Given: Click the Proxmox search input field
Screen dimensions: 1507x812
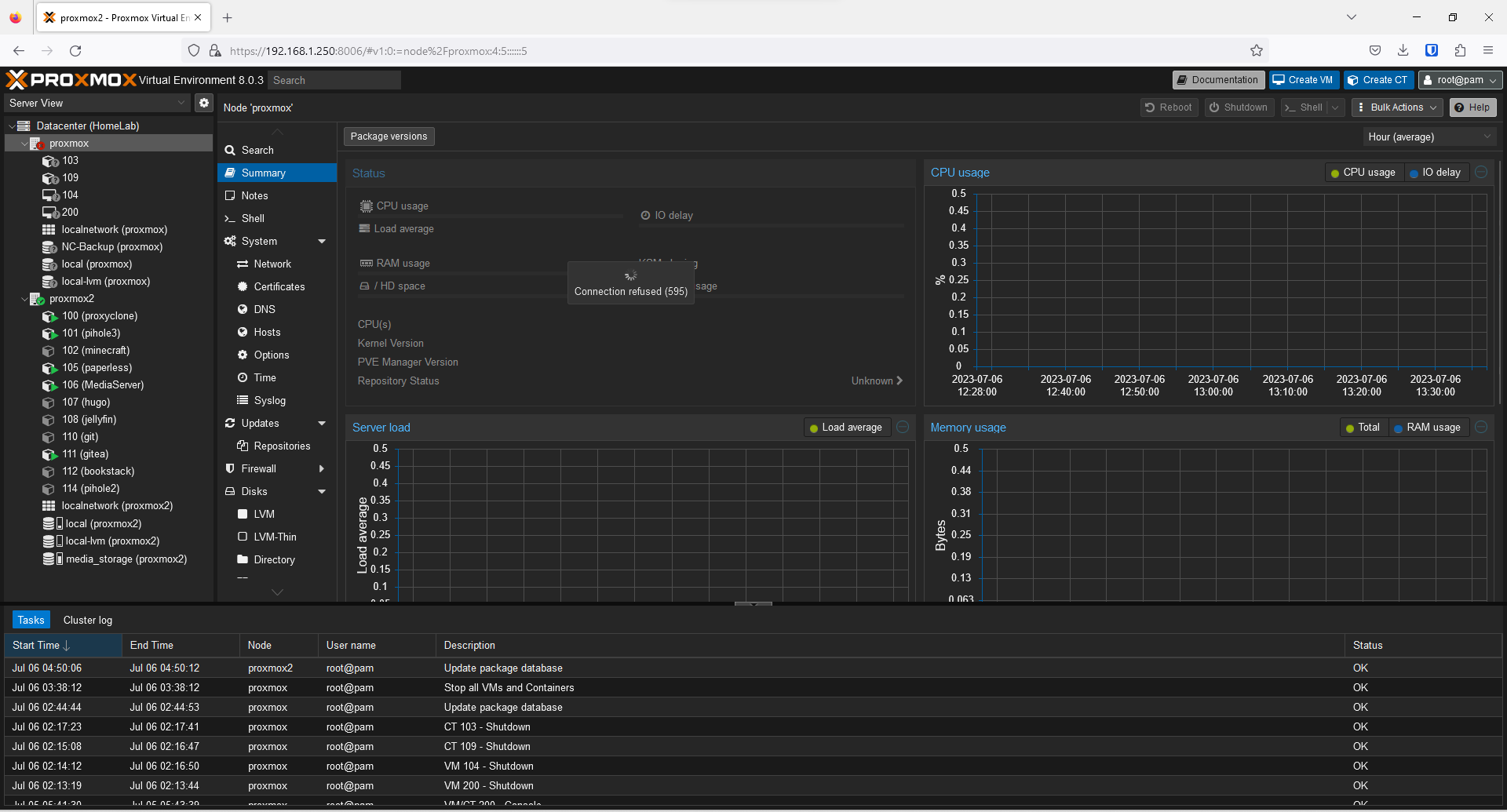Looking at the screenshot, I should 334,80.
